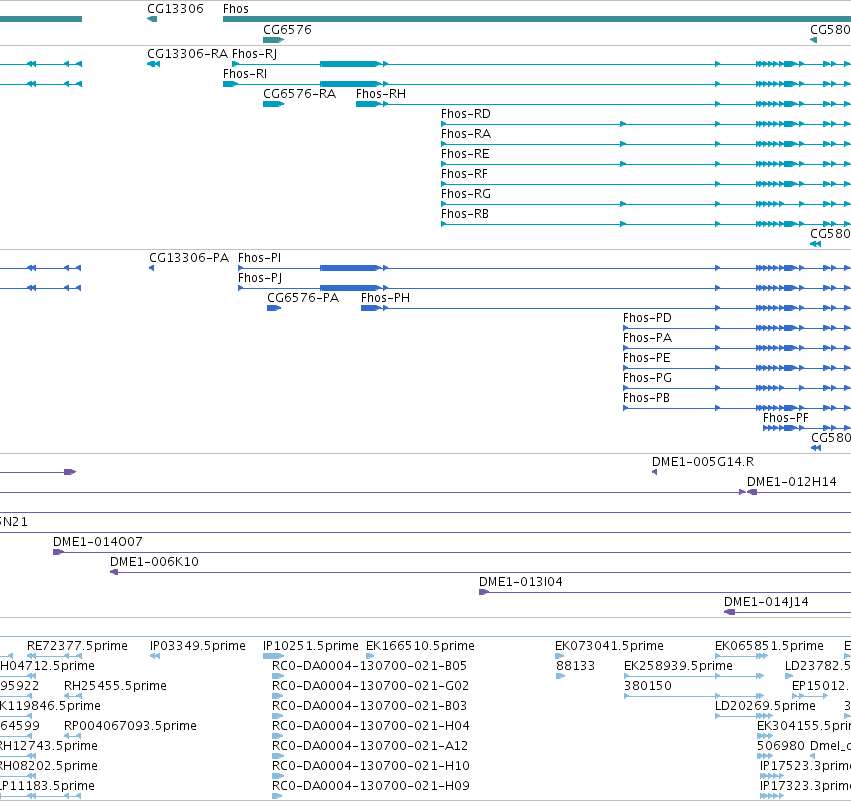Click the LD20269.5prime EST label
The height and width of the screenshot is (801, 851).
click(x=765, y=707)
